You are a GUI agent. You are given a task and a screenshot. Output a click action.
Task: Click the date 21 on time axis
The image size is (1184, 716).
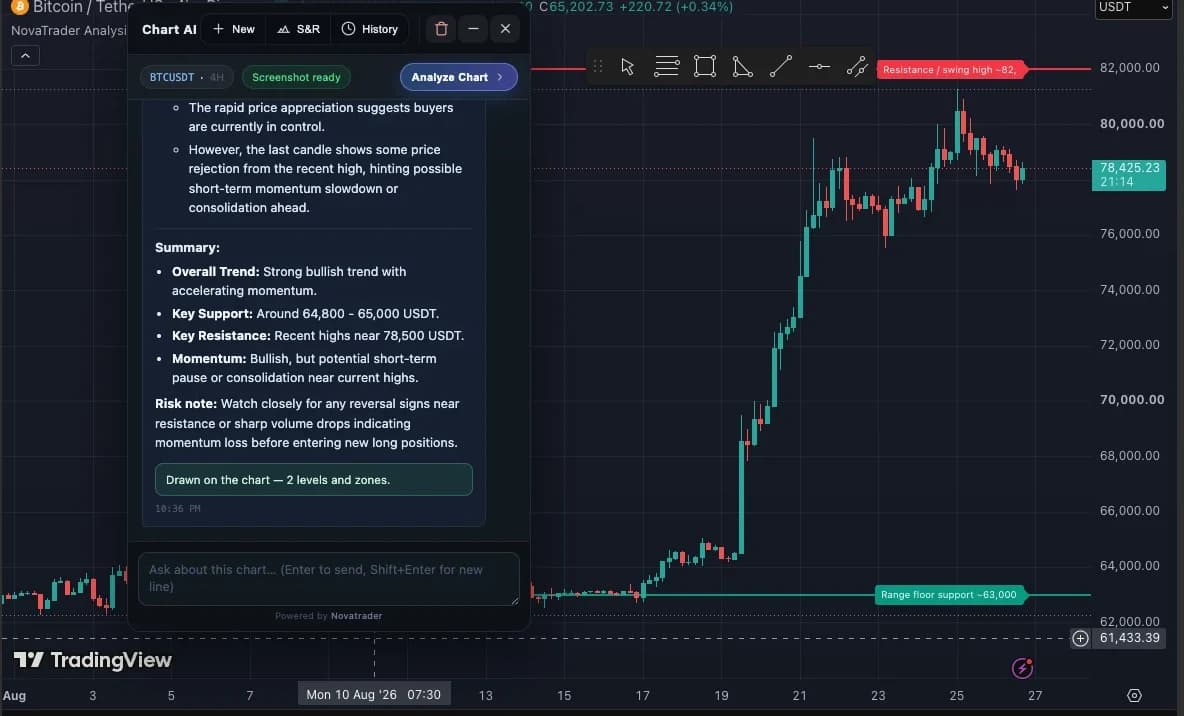(x=800, y=696)
